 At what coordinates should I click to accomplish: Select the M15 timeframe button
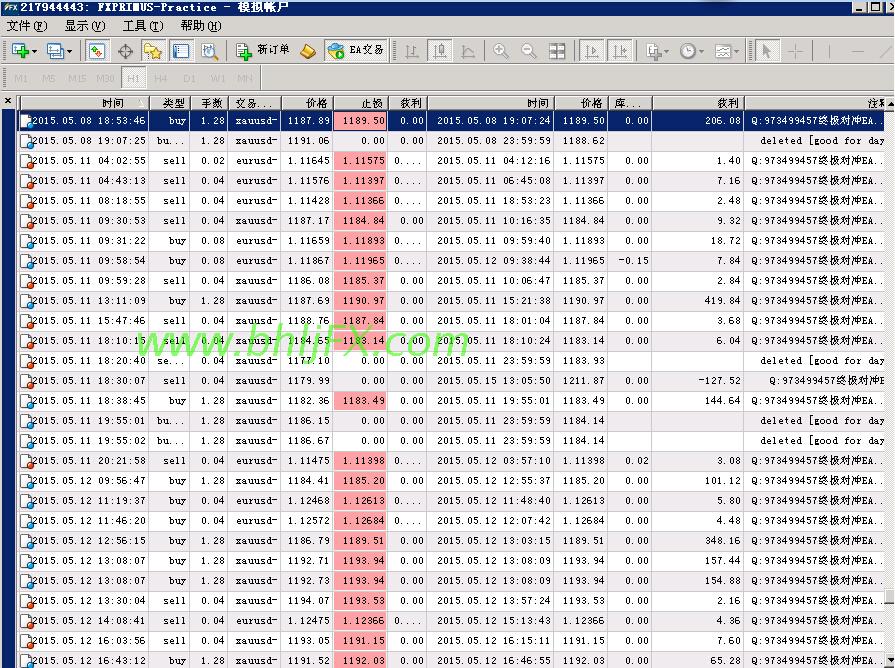click(77, 78)
